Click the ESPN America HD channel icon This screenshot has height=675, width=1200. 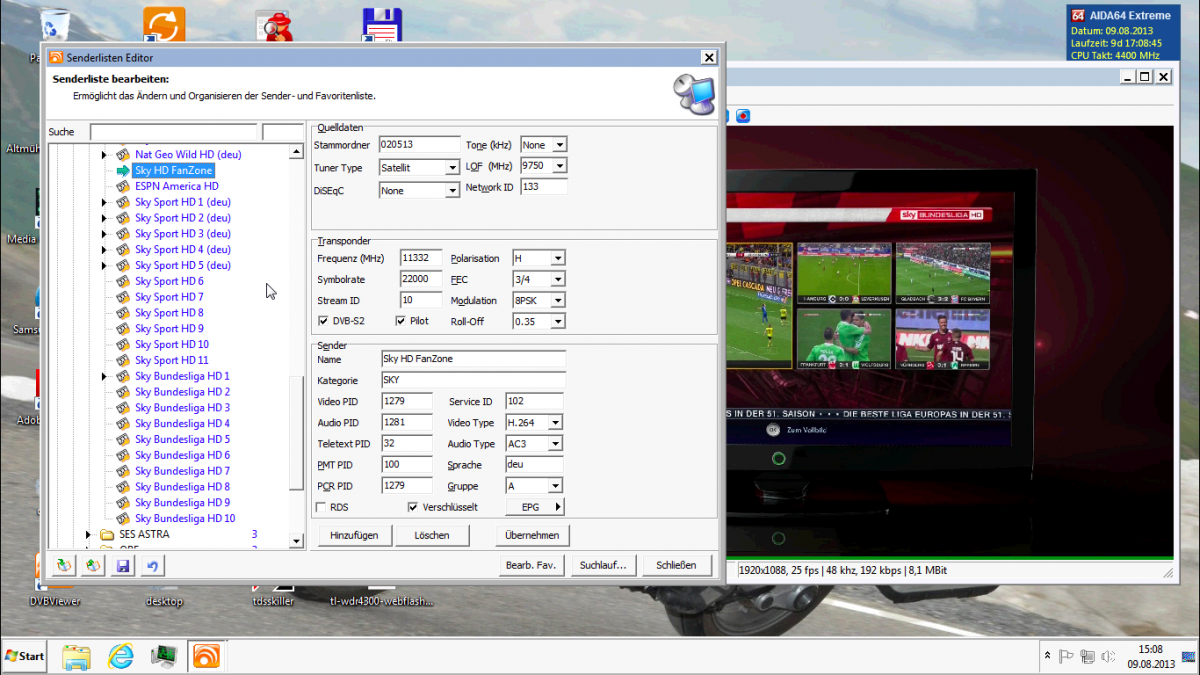(x=123, y=186)
